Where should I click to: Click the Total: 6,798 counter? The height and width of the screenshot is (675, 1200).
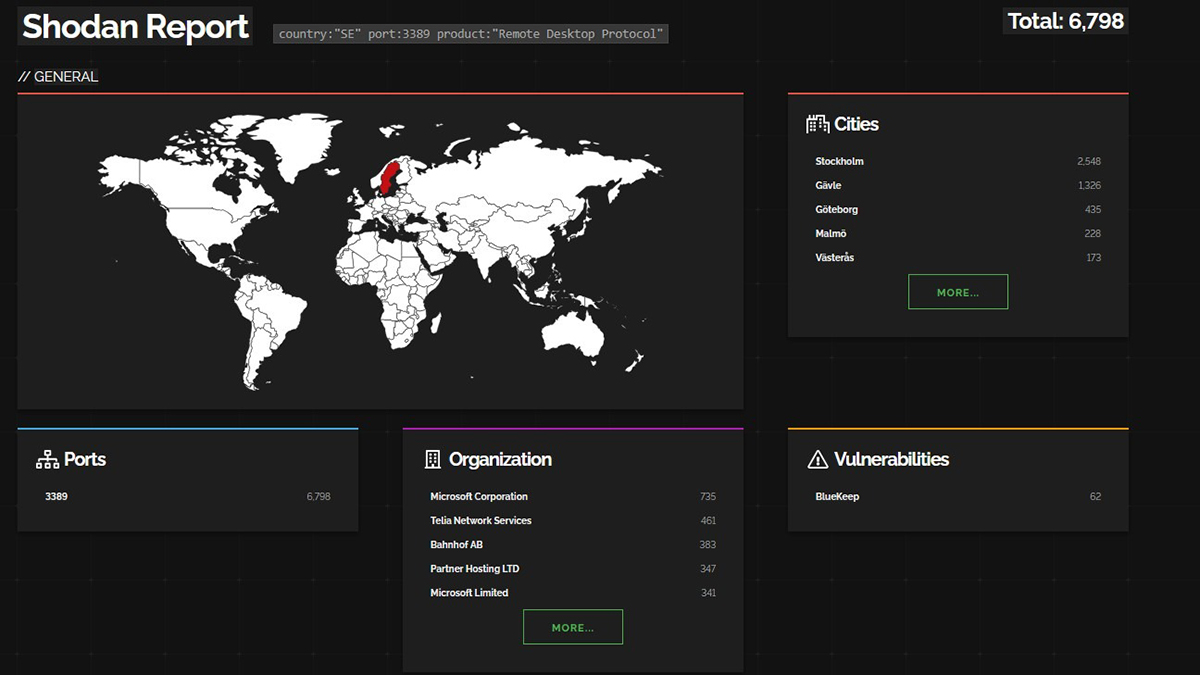pyautogui.click(x=1066, y=20)
